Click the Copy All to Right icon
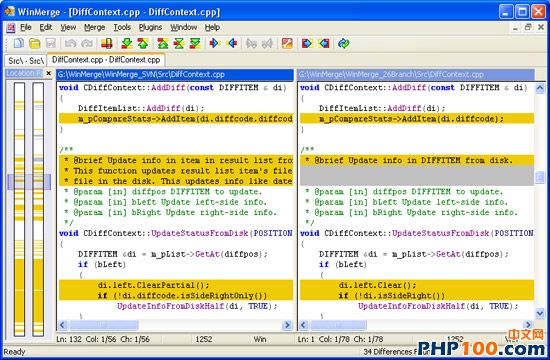Screen dimensions: 550x360 pos(307,44)
